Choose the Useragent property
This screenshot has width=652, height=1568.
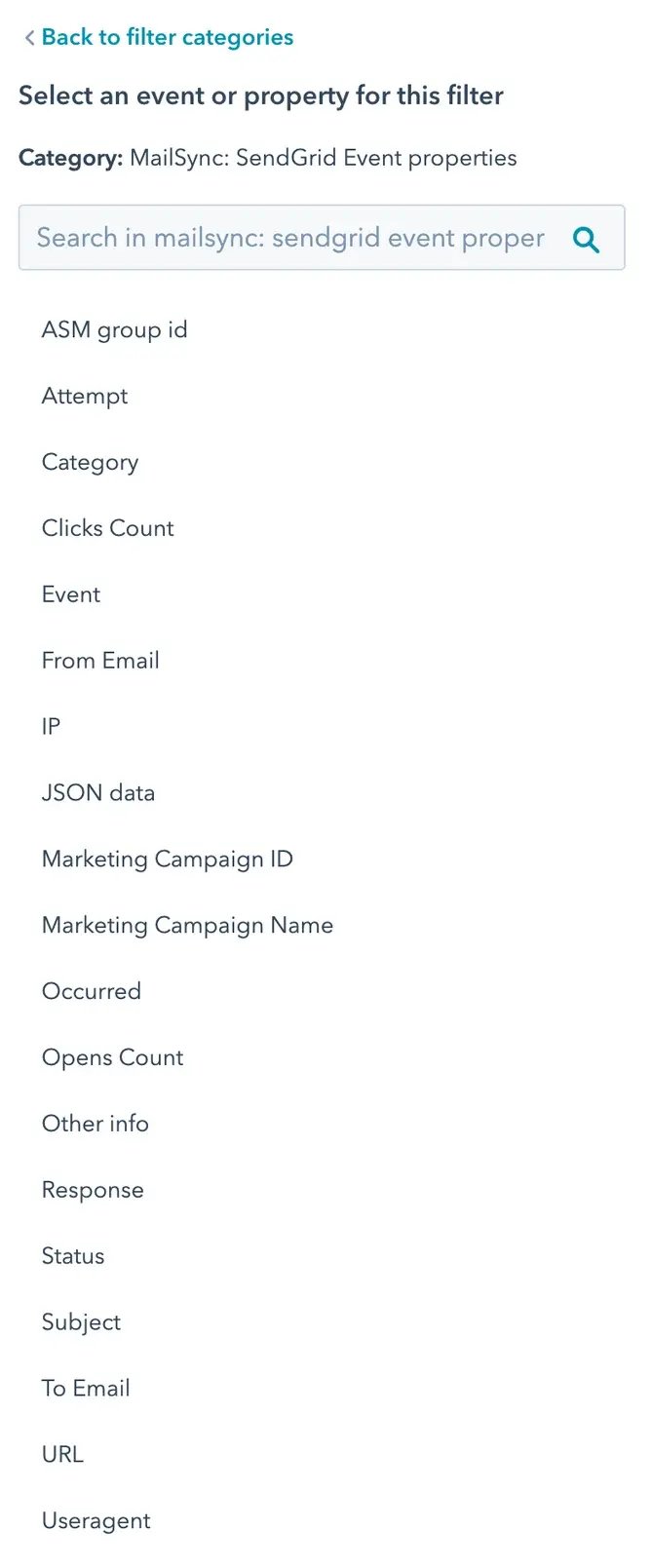96,1521
